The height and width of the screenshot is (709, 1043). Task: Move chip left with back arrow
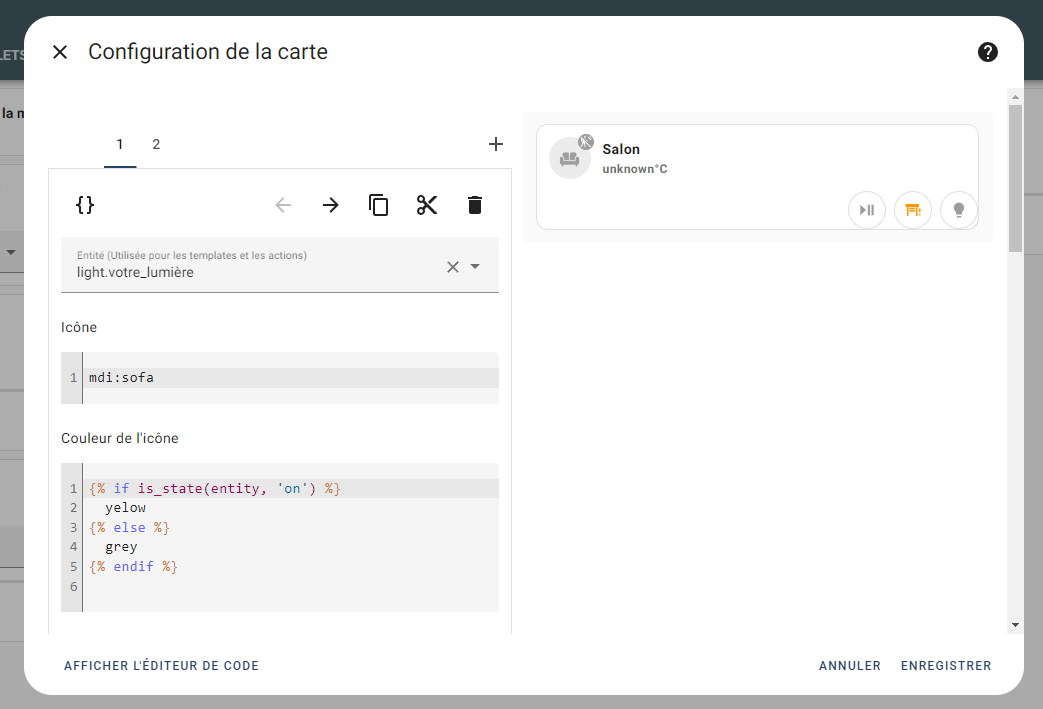(283, 205)
